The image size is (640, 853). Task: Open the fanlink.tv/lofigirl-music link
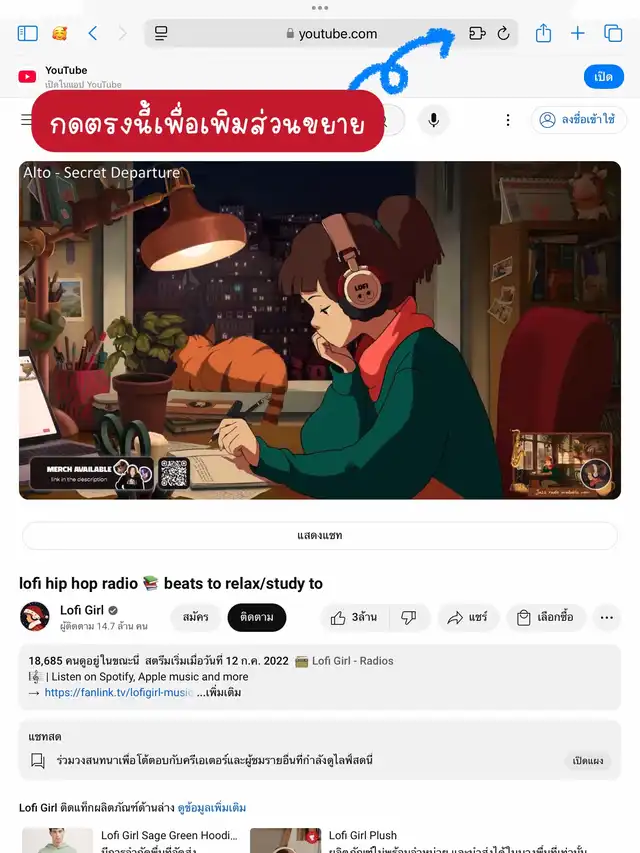tap(119, 693)
